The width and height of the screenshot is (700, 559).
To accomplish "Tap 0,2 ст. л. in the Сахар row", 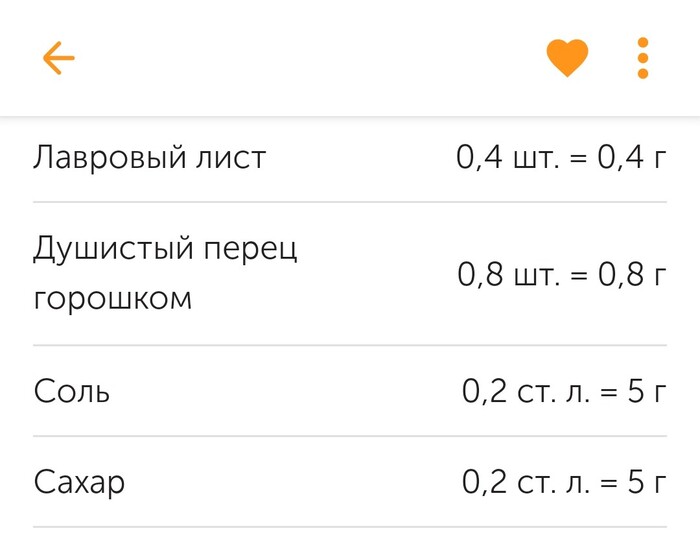I will 526,483.
